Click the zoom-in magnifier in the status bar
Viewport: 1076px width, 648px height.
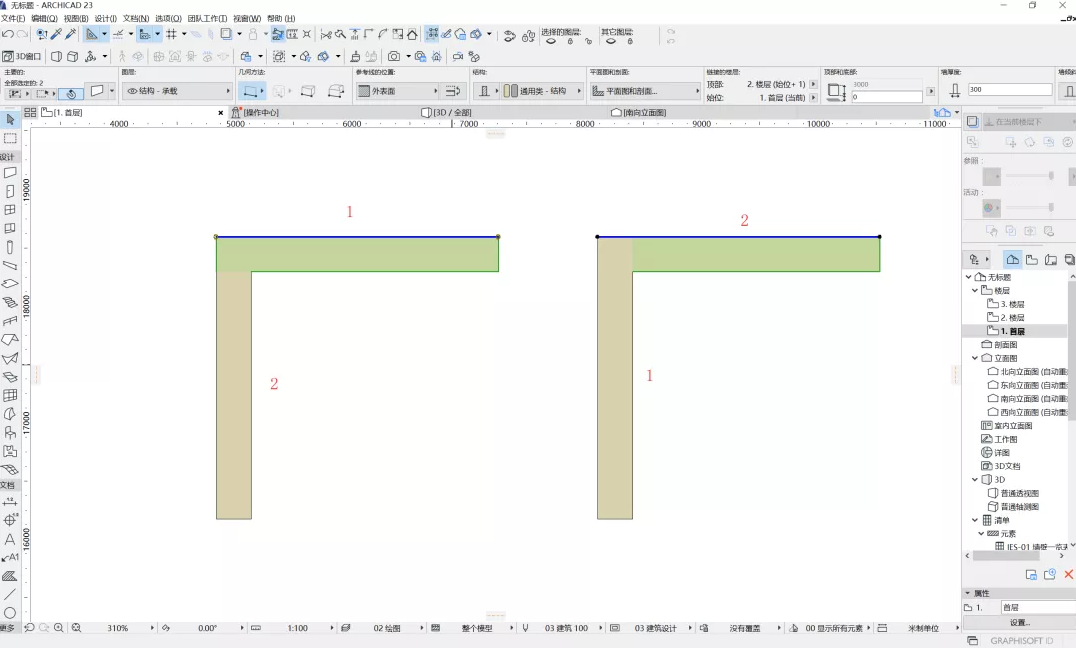[x=59, y=628]
